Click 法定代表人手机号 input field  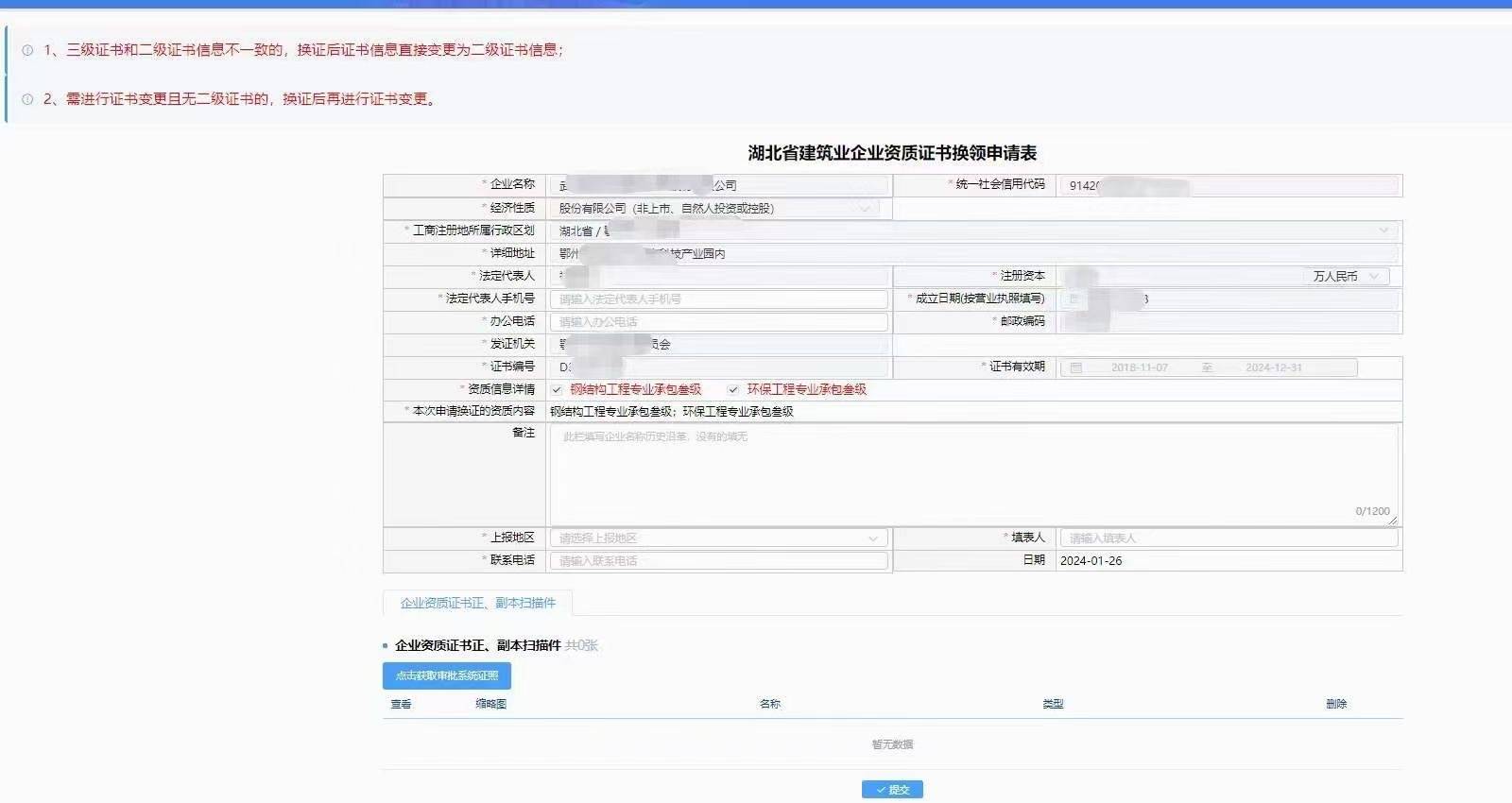click(x=719, y=299)
